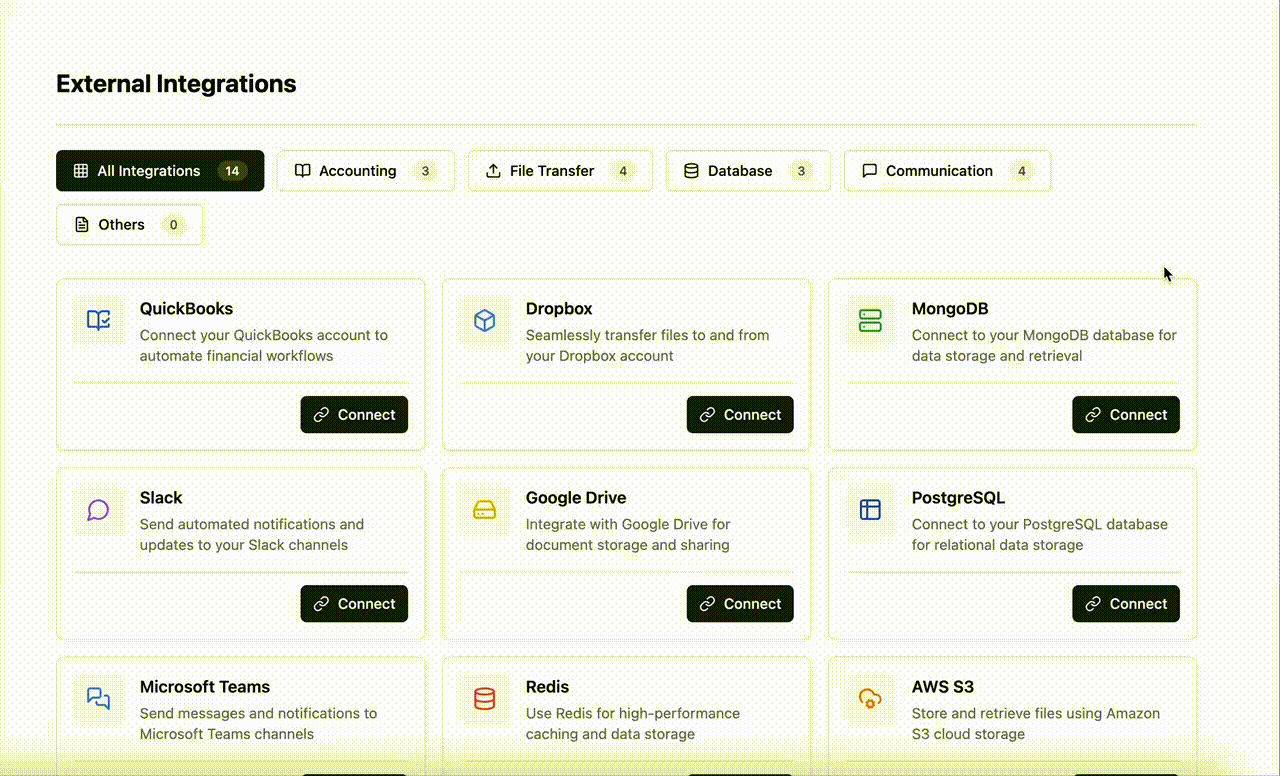Connect the PostgreSQL integration
Screen dimensions: 1280x776
coord(1126,604)
